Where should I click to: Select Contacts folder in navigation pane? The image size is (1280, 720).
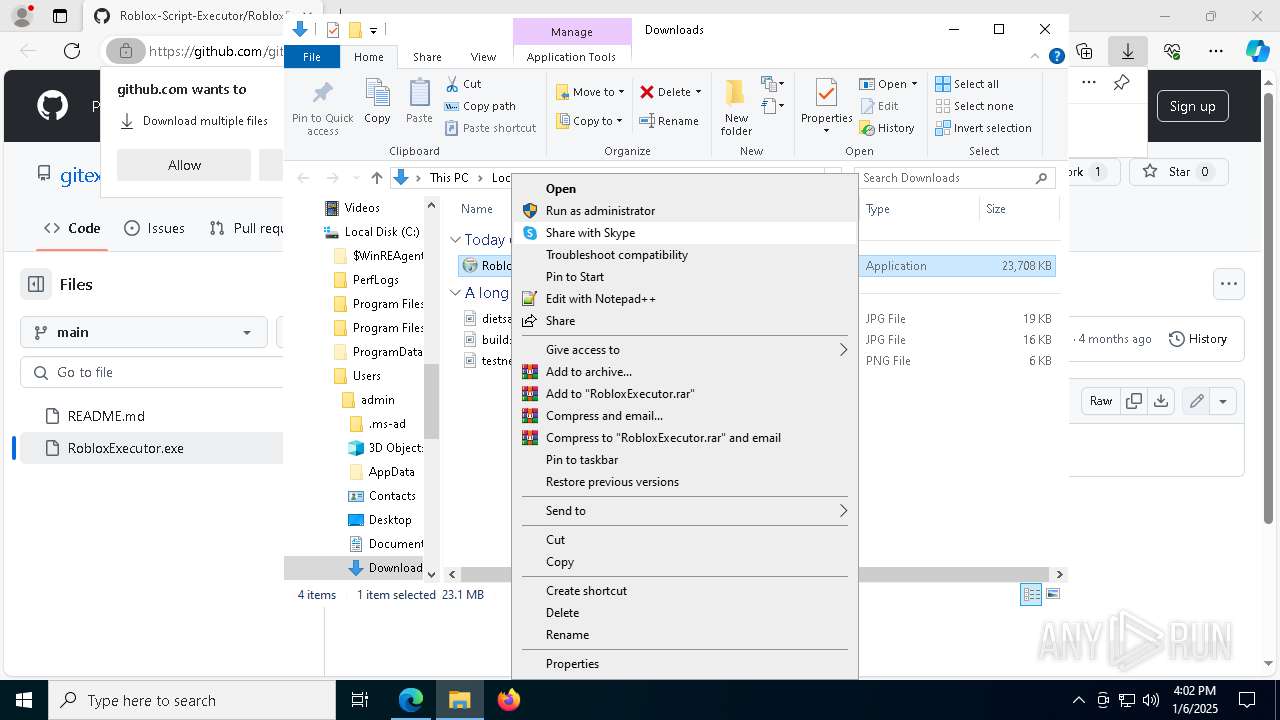click(x=392, y=496)
